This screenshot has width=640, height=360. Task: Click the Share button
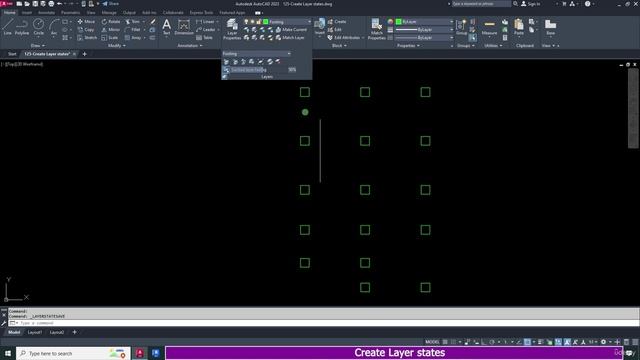[x=110, y=4]
